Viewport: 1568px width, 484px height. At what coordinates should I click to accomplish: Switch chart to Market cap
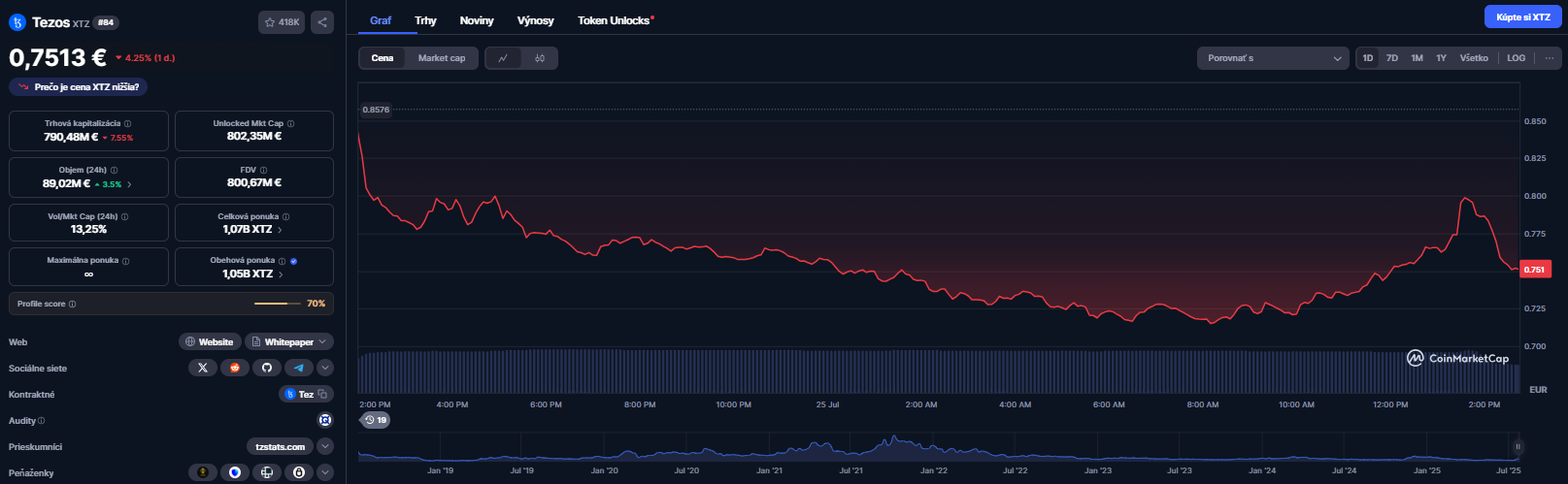[x=442, y=58]
